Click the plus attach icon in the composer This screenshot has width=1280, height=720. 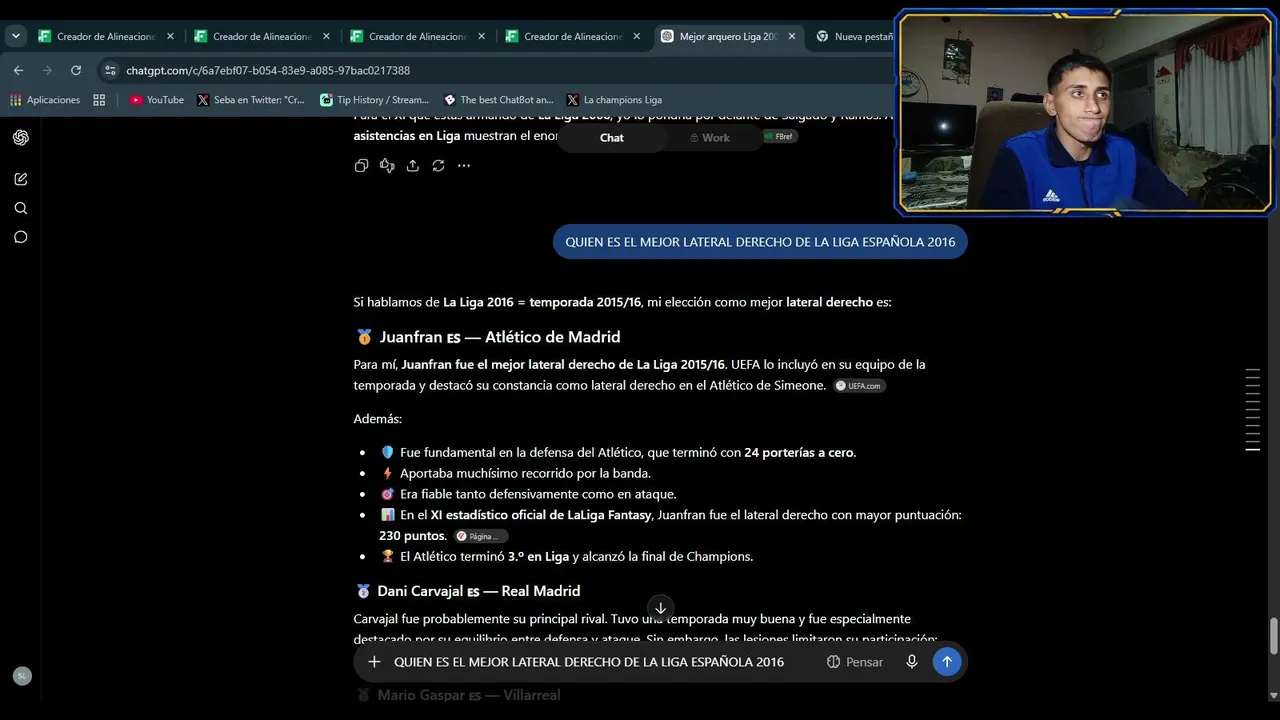pos(374,662)
